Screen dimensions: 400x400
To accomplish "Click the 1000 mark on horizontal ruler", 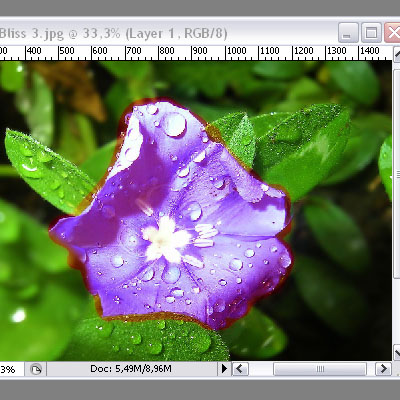I will pyautogui.click(x=236, y=51).
